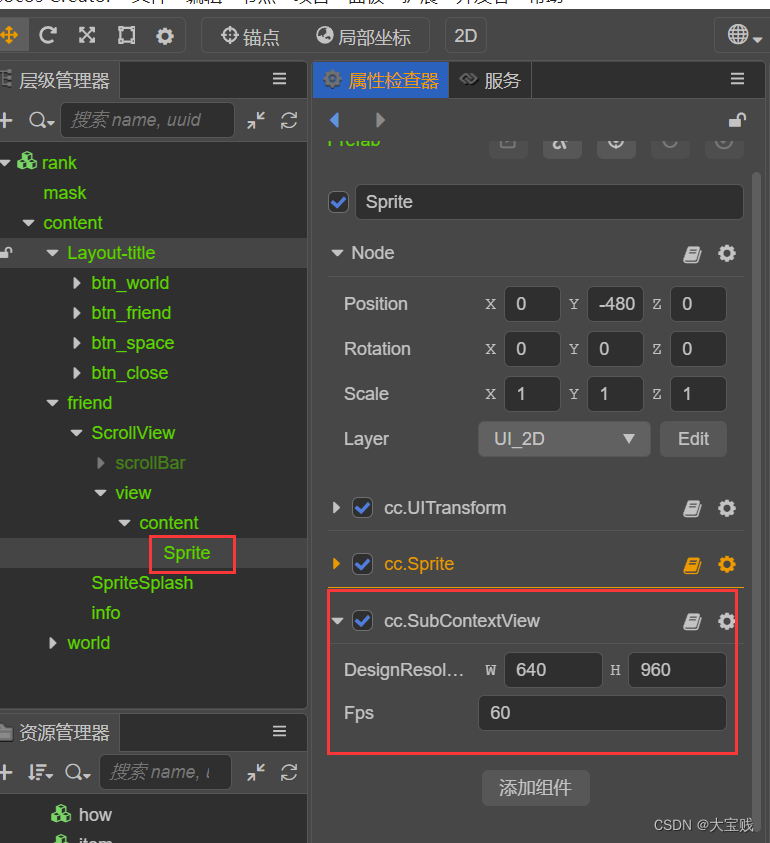
Task: Click the 添加组件 button
Action: (x=535, y=788)
